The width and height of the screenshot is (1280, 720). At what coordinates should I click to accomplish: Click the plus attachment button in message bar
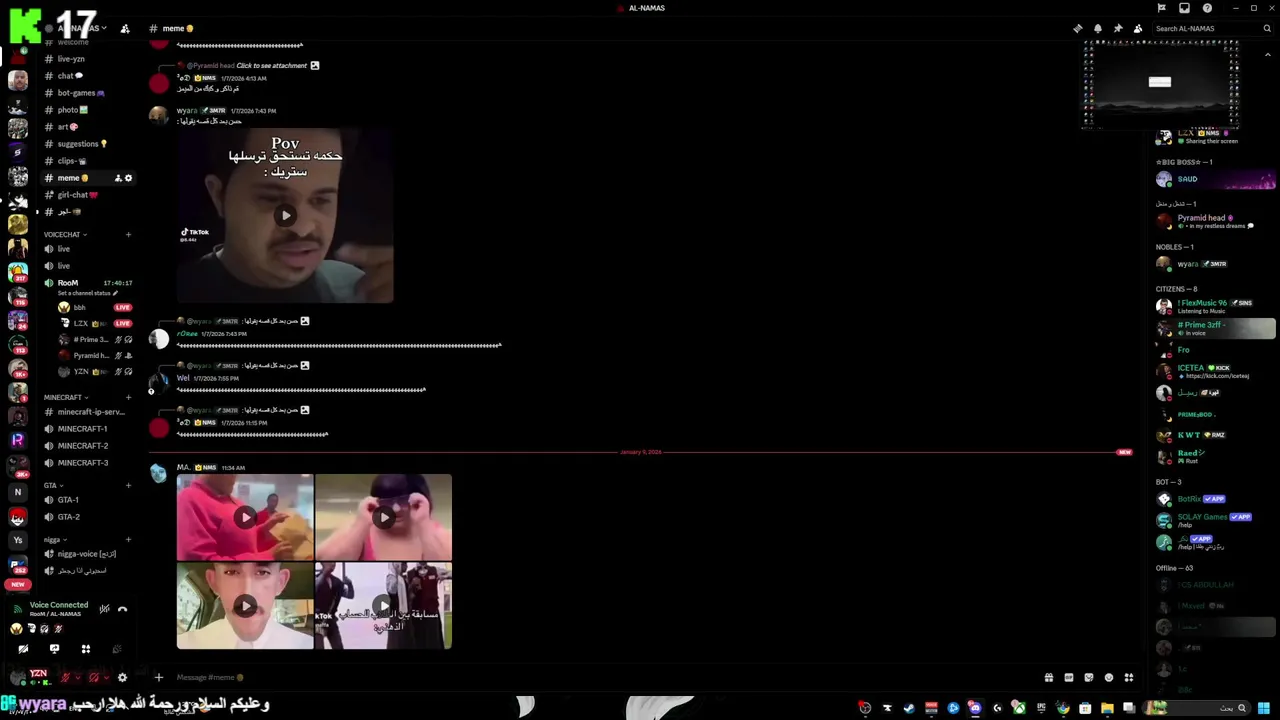[158, 677]
